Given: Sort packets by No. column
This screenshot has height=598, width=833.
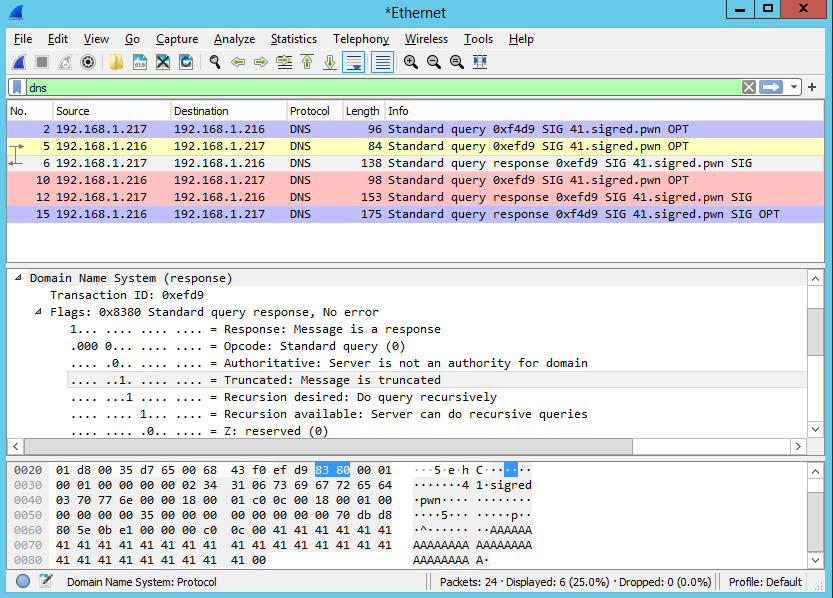Looking at the screenshot, I should [30, 111].
